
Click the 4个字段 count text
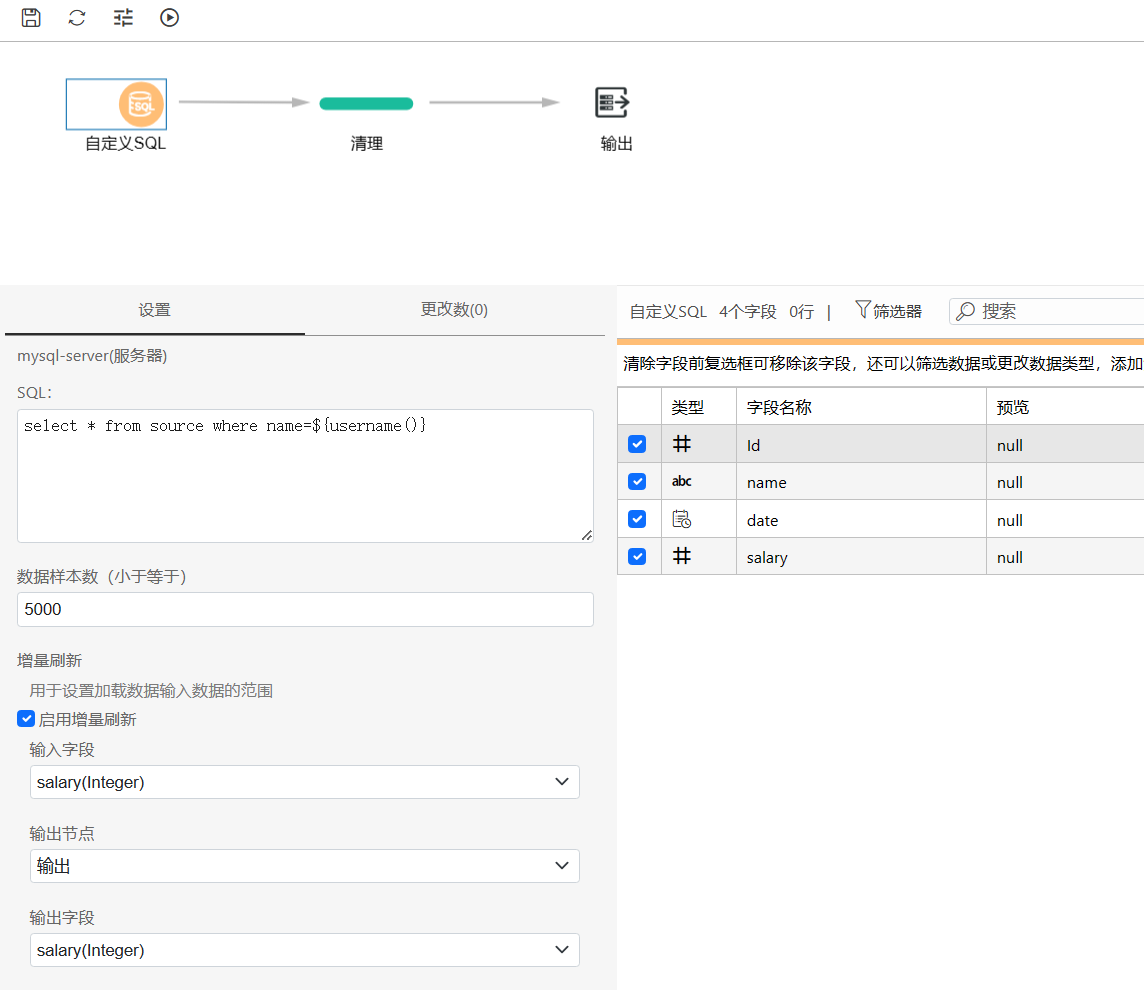pos(748,312)
